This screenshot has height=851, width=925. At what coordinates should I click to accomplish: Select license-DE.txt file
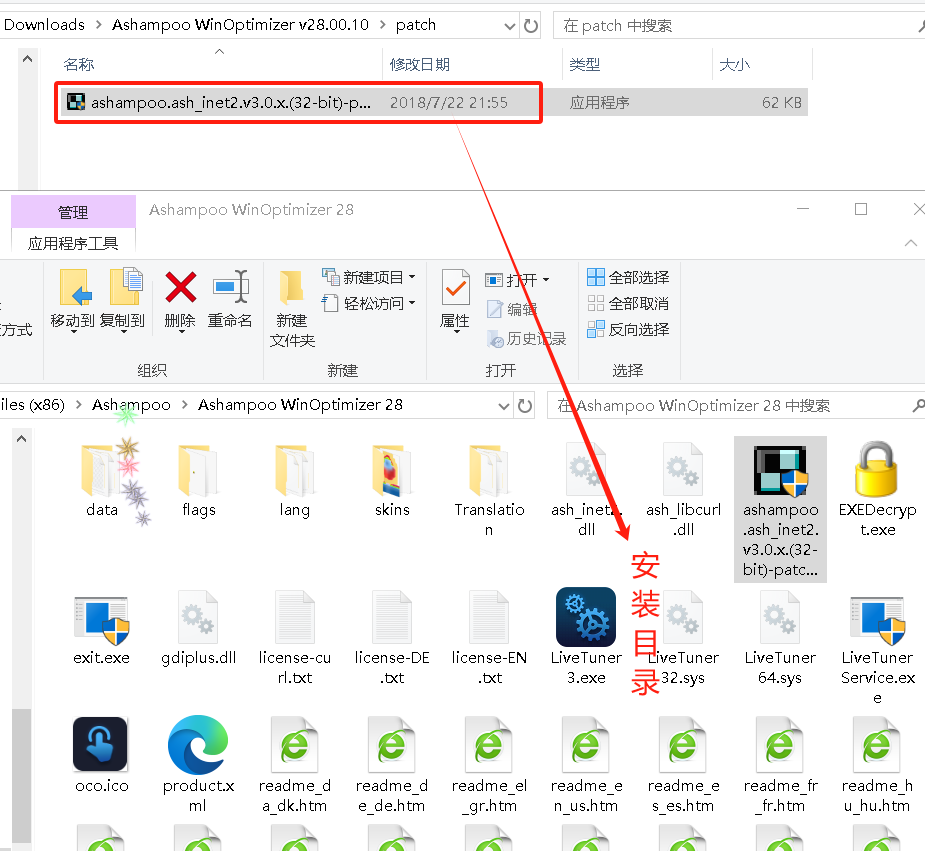point(392,639)
